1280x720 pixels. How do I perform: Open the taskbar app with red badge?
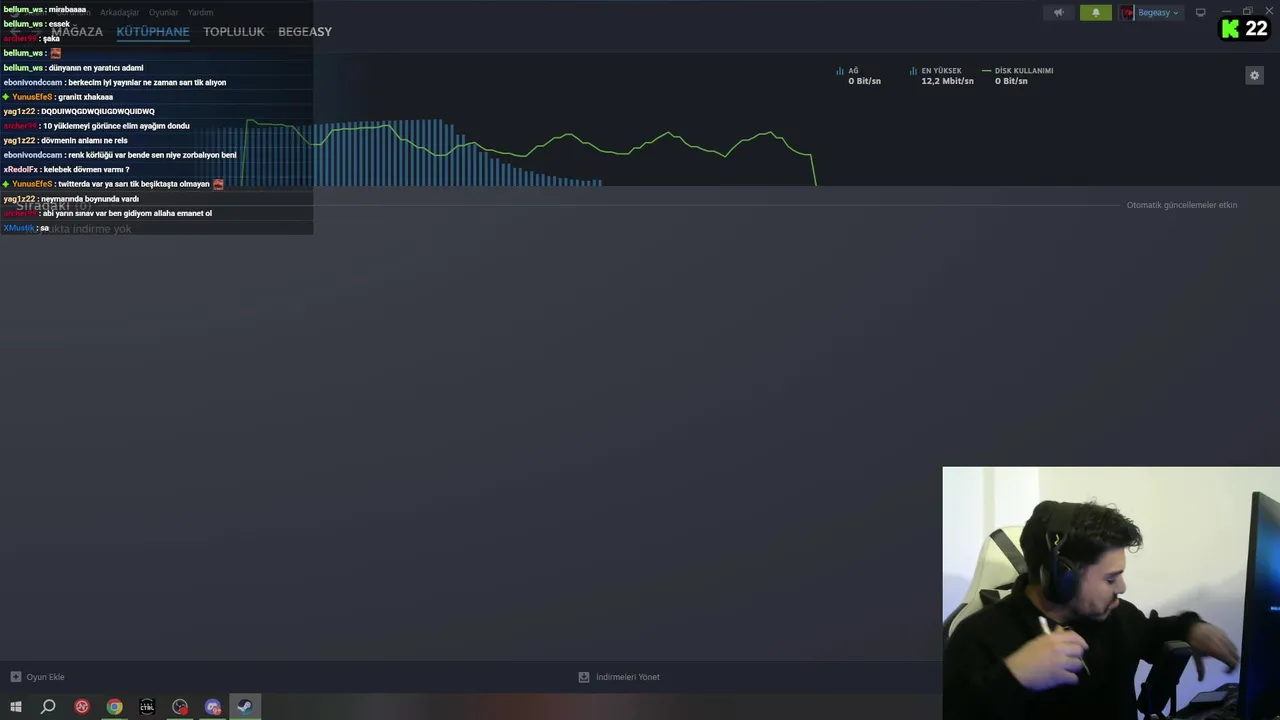click(x=180, y=707)
